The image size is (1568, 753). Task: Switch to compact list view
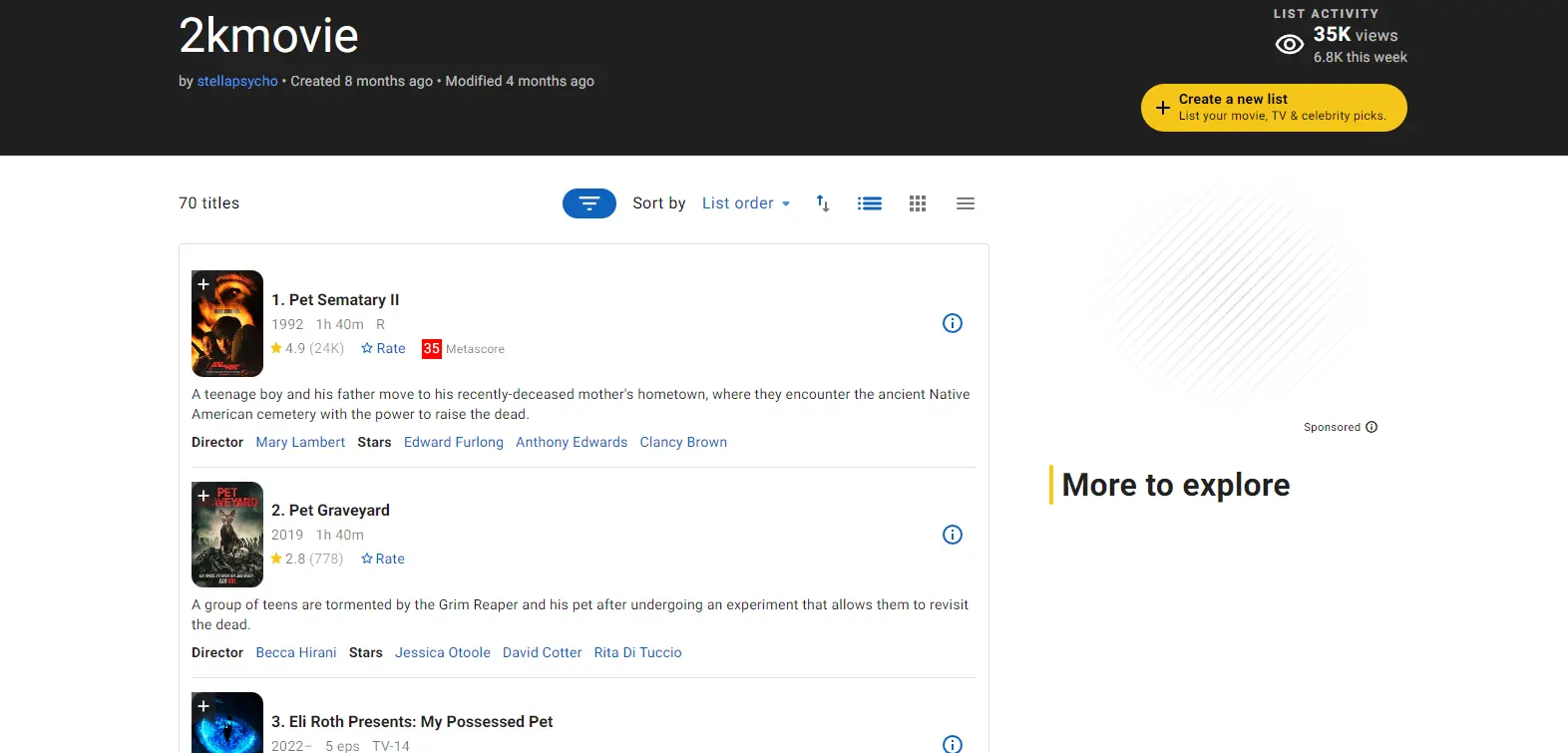click(966, 203)
